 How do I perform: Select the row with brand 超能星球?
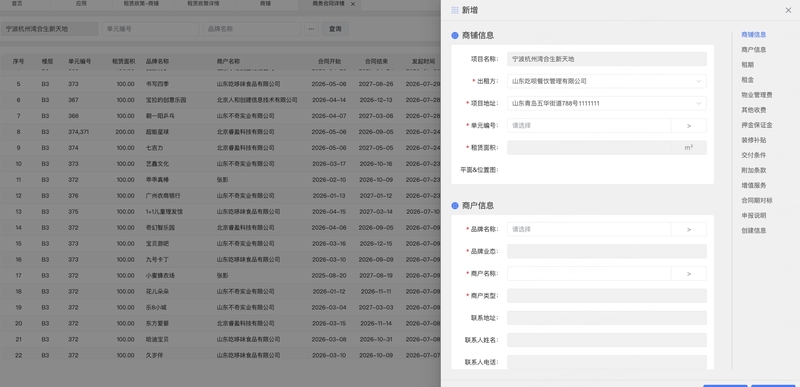(220, 132)
